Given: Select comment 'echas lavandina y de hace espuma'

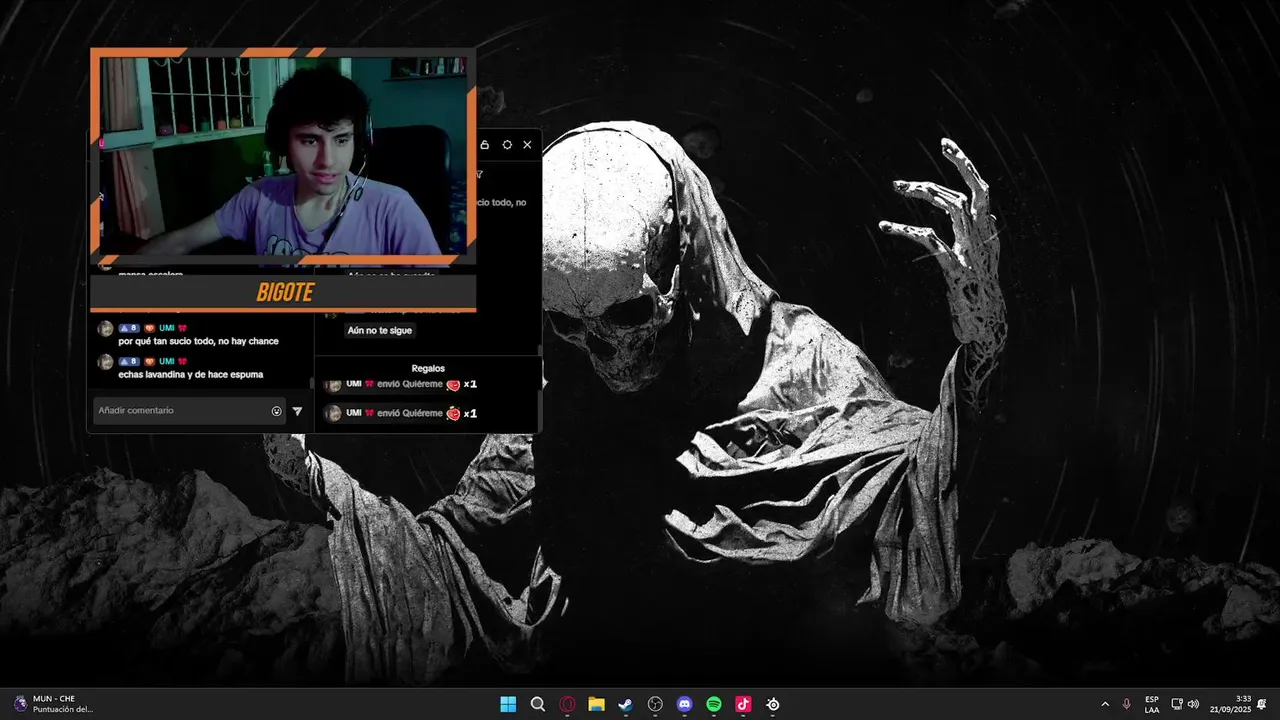Looking at the screenshot, I should (x=191, y=375).
